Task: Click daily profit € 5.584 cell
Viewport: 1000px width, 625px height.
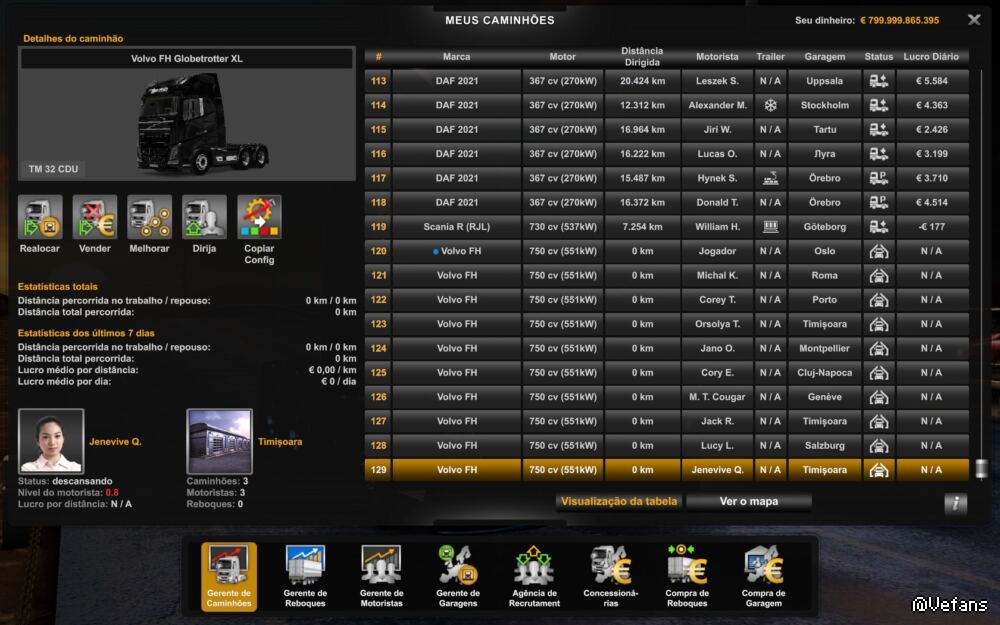Action: [x=931, y=81]
